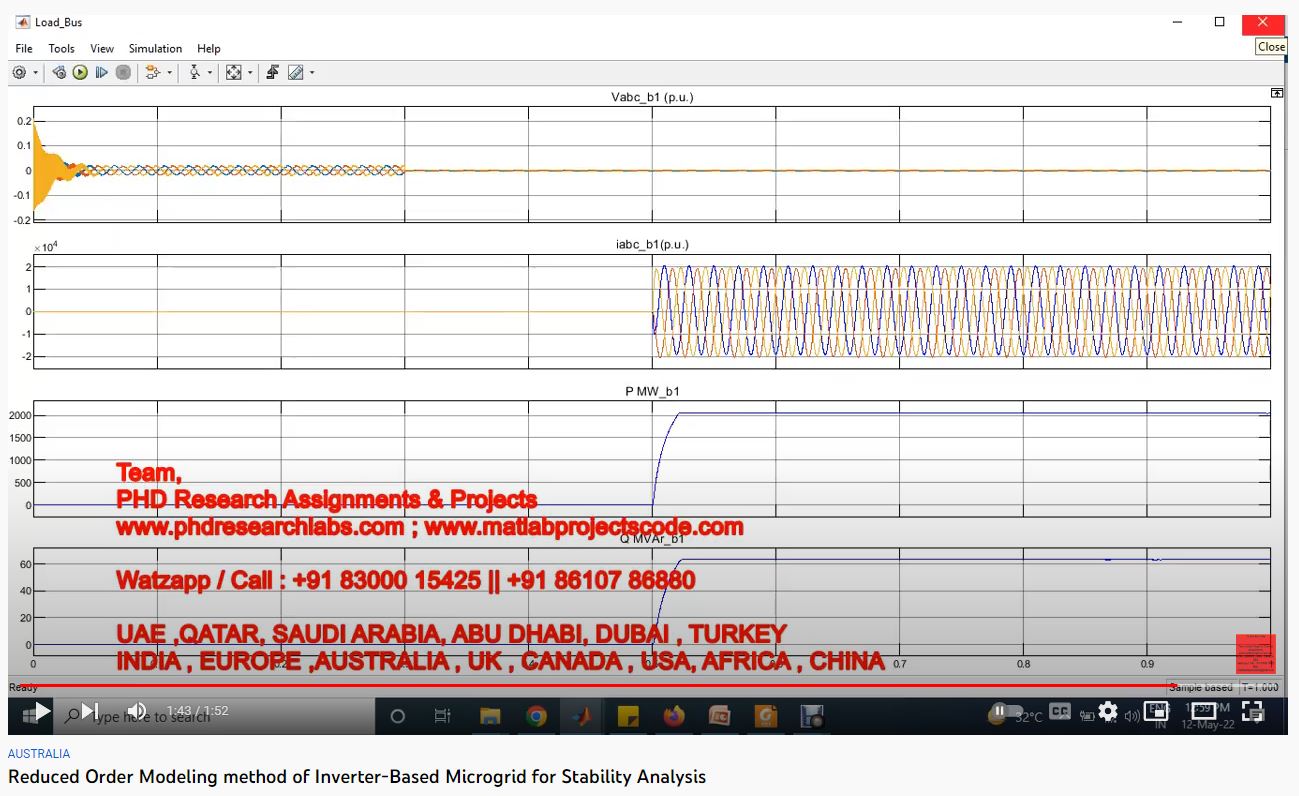Open Firefox from the recorded taskbar

[x=673, y=716]
